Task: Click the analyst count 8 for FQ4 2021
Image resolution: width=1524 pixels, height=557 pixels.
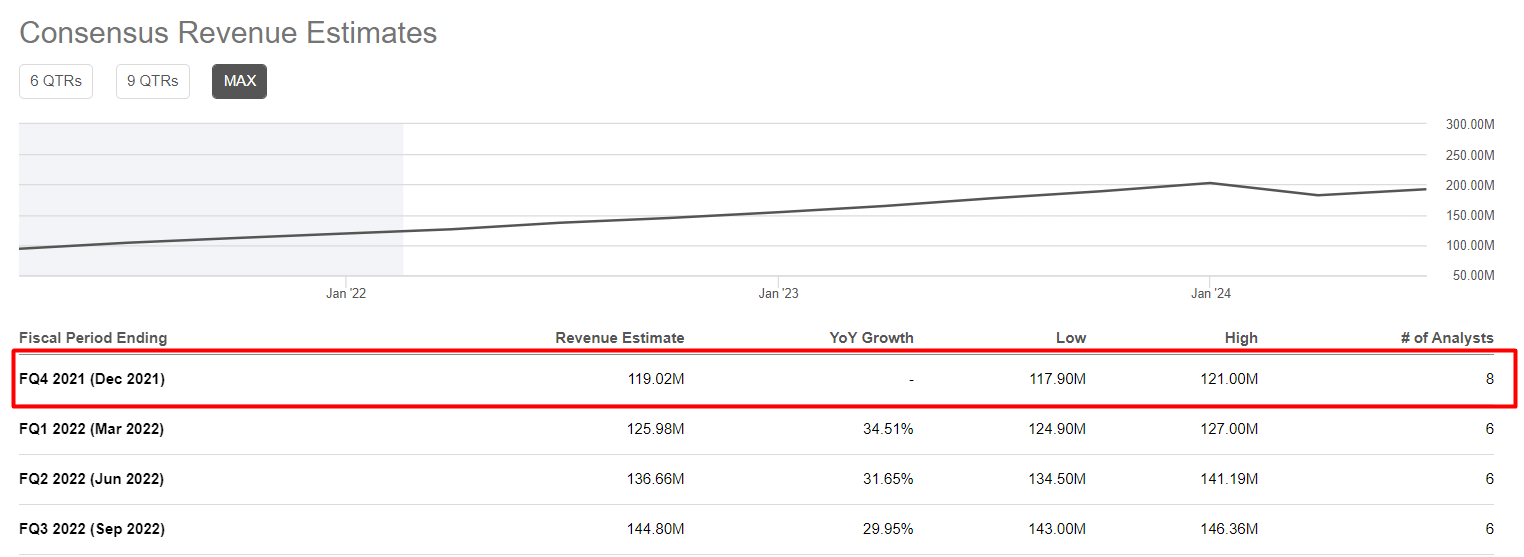Action: click(1489, 379)
